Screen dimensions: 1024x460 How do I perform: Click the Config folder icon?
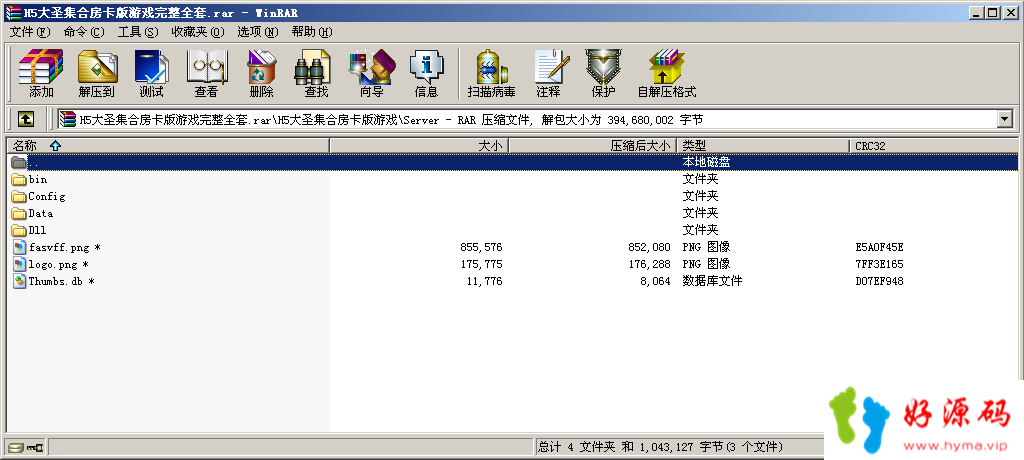pos(19,196)
